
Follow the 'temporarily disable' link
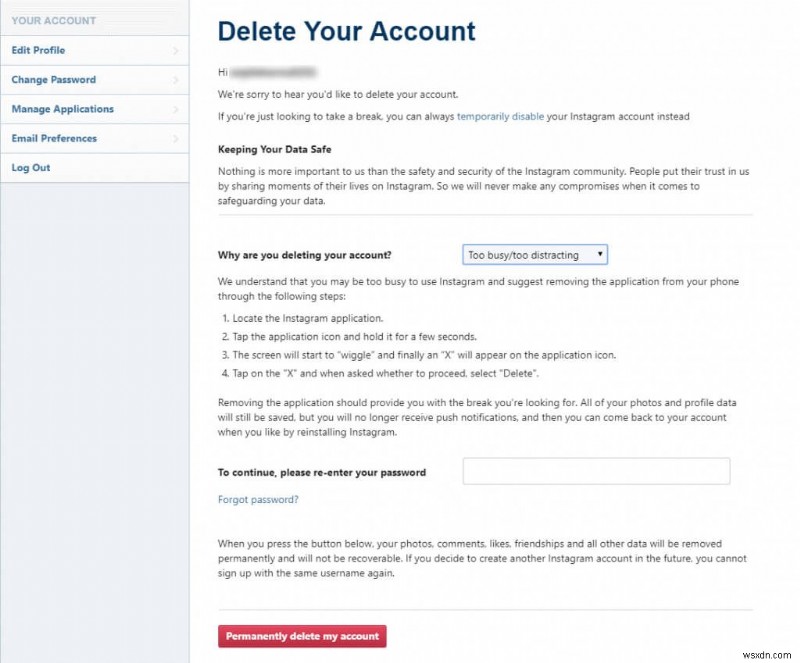pos(500,117)
